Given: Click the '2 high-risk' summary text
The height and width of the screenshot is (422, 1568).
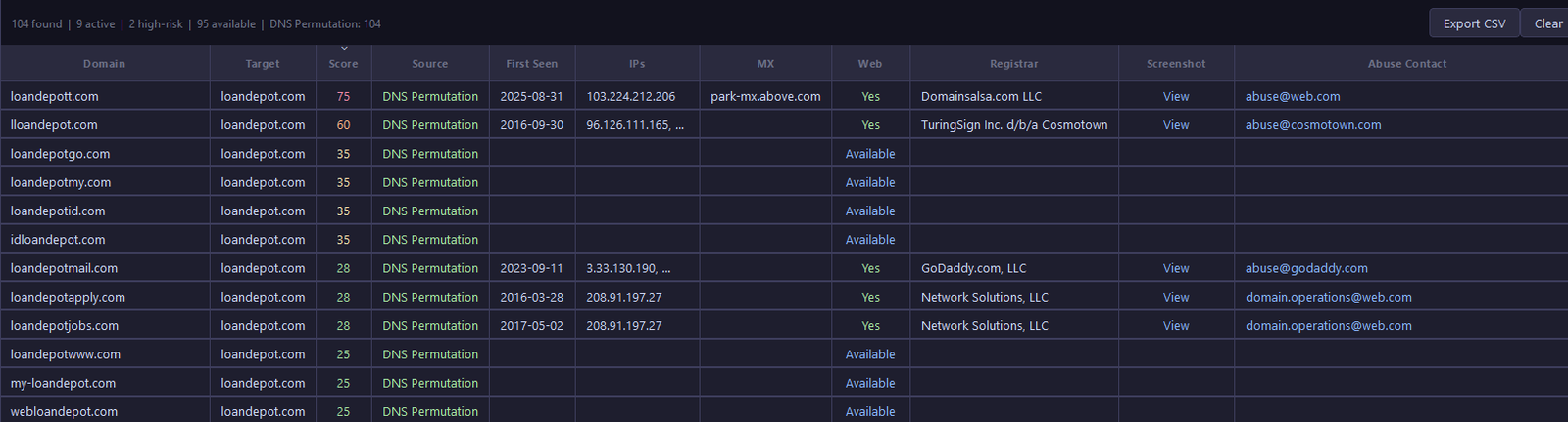Looking at the screenshot, I should [156, 23].
